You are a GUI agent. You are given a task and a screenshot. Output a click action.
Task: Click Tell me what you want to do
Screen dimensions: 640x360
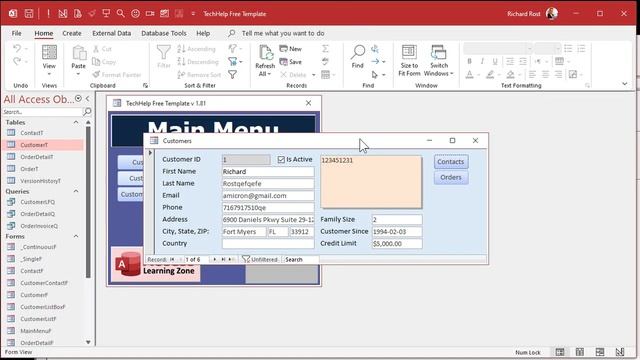pyautogui.click(x=283, y=33)
